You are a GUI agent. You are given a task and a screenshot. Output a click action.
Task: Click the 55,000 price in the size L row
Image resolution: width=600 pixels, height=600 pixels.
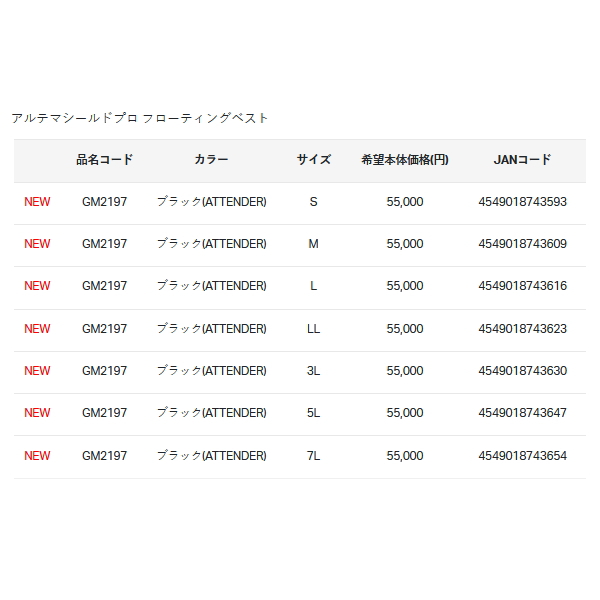pos(405,286)
